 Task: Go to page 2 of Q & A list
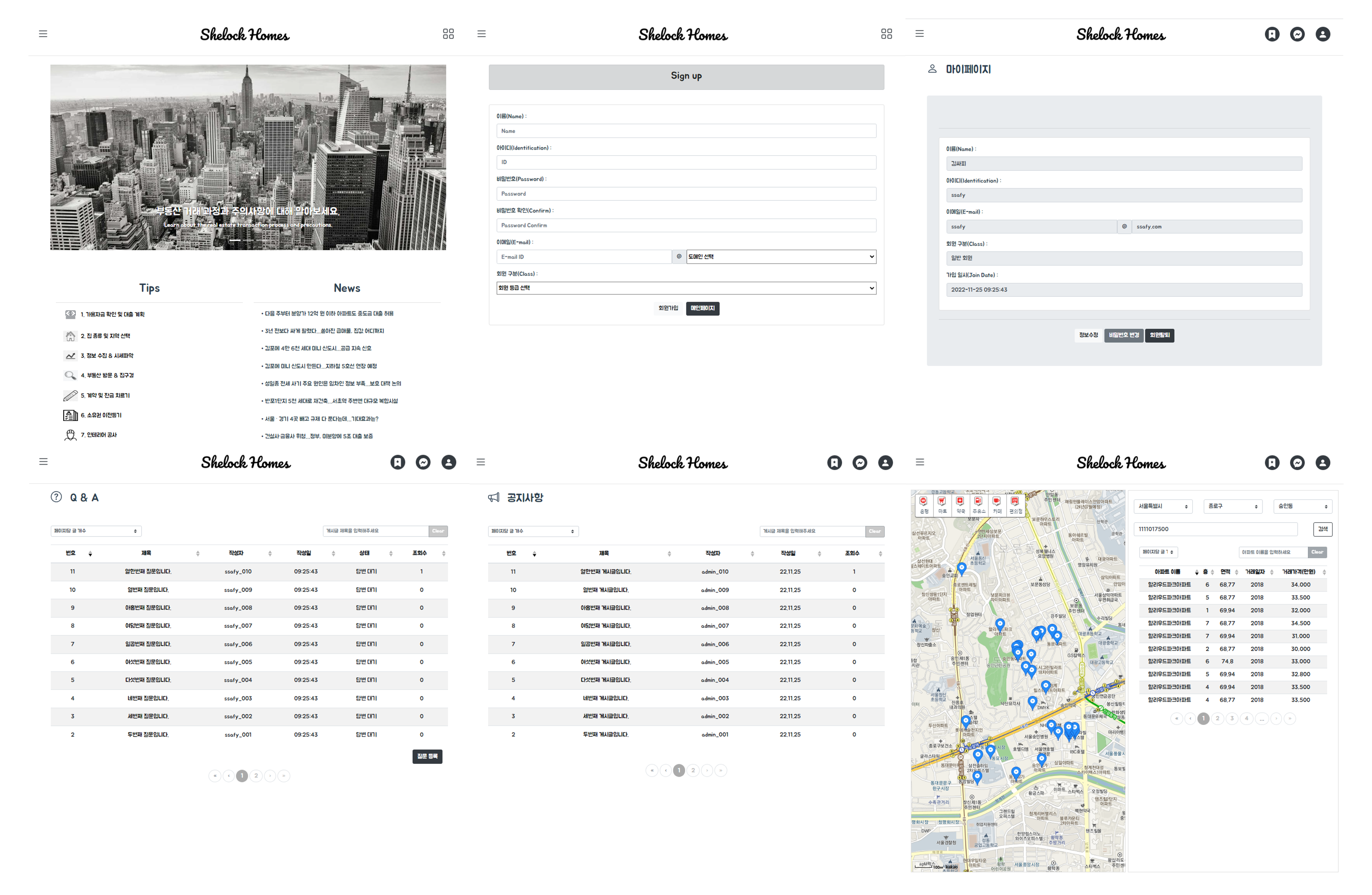click(256, 776)
